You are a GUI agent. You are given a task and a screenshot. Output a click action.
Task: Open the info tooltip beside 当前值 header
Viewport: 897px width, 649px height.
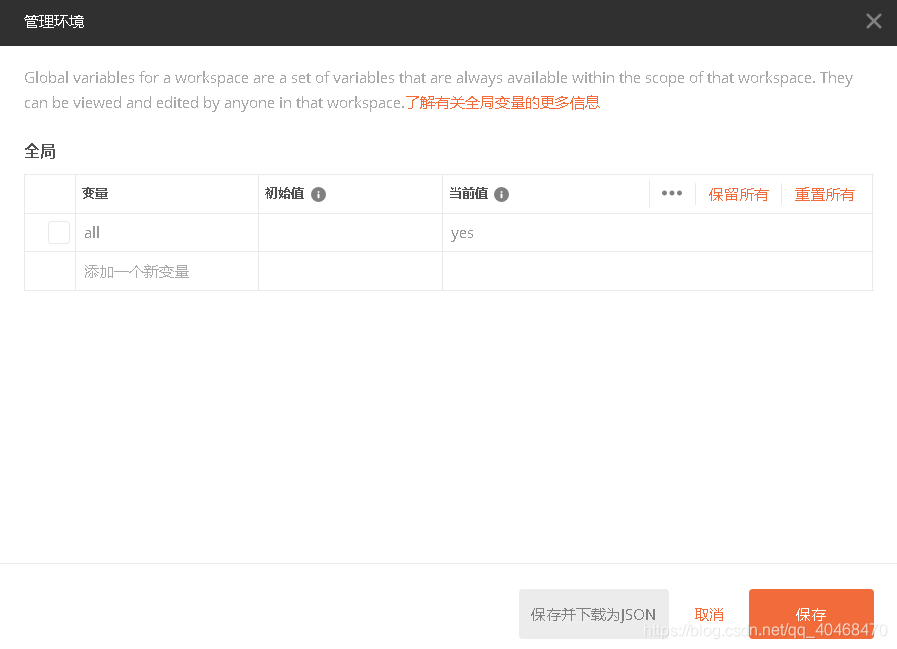[x=501, y=194]
